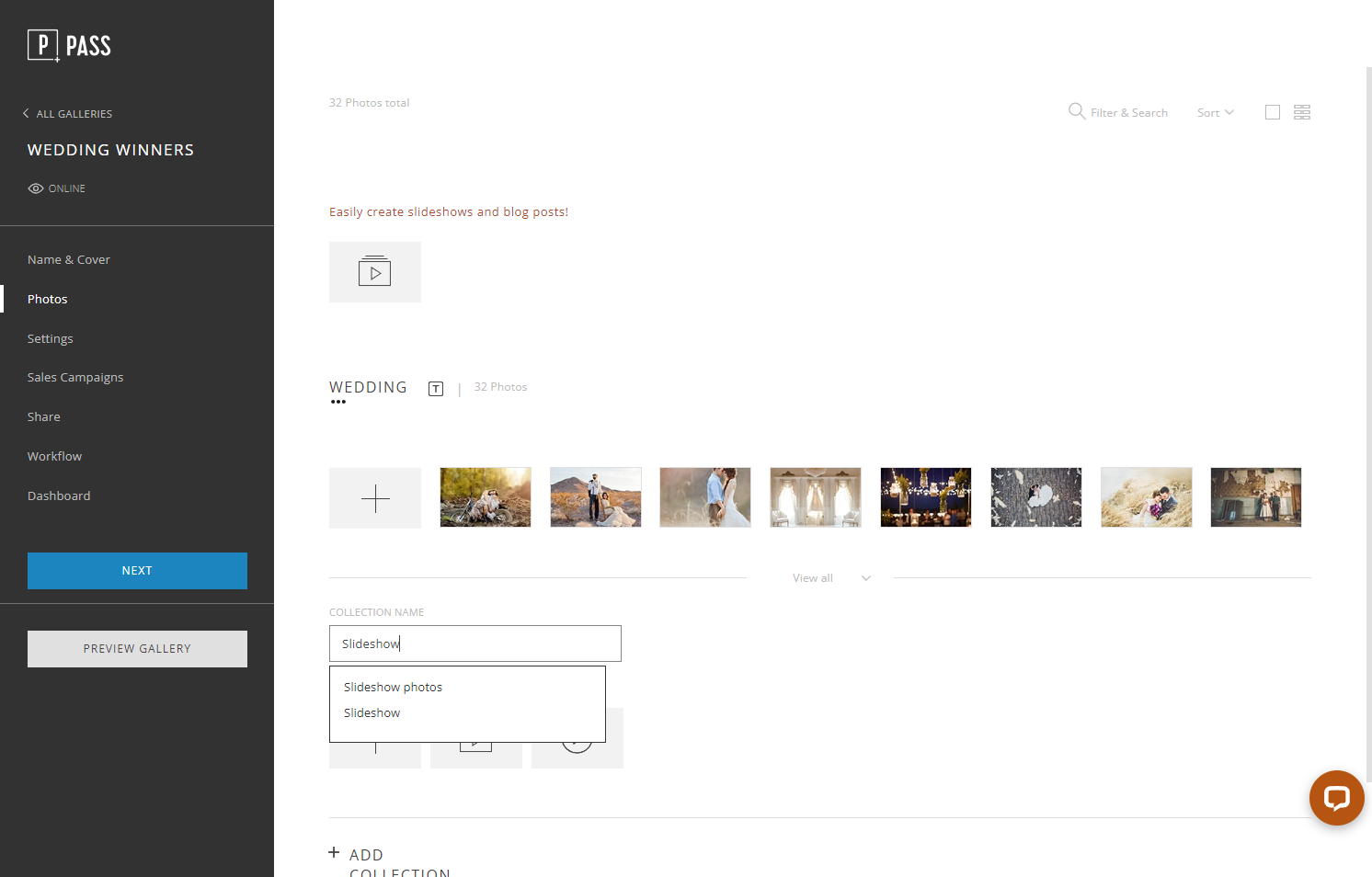
Task: Switch to list view icon
Action: (1302, 112)
